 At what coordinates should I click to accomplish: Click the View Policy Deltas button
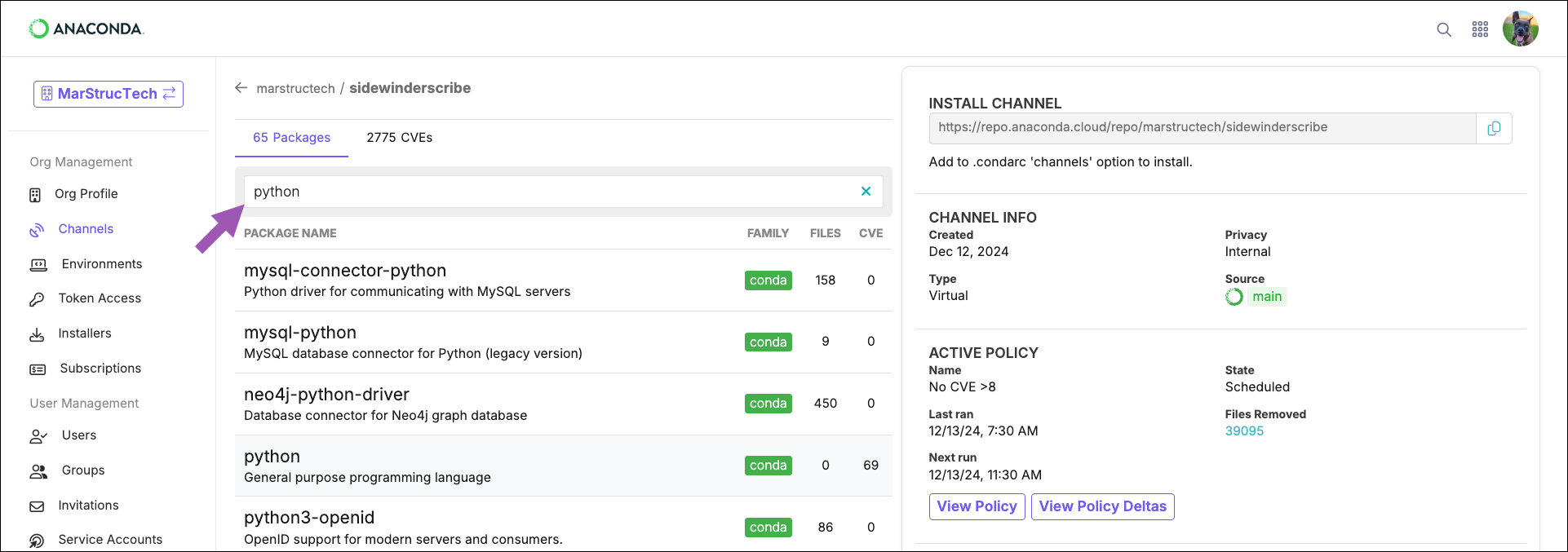point(1103,506)
